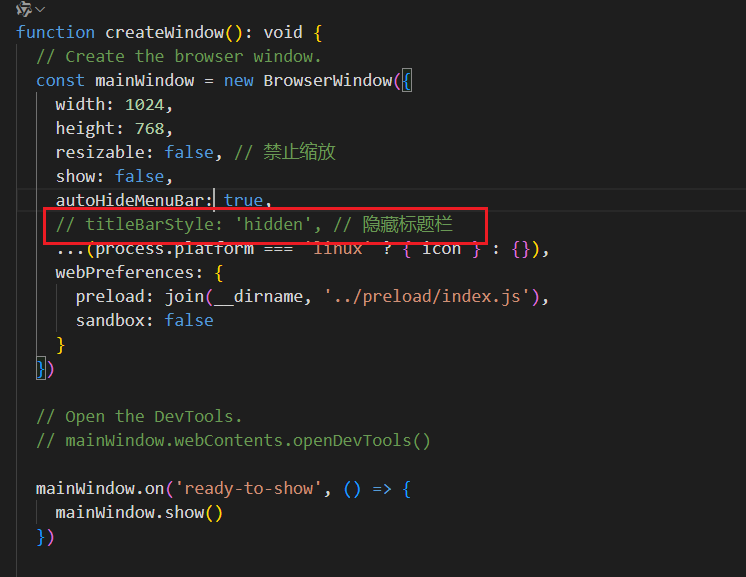
Task: Click the 'resizable' property name
Action: (100, 152)
